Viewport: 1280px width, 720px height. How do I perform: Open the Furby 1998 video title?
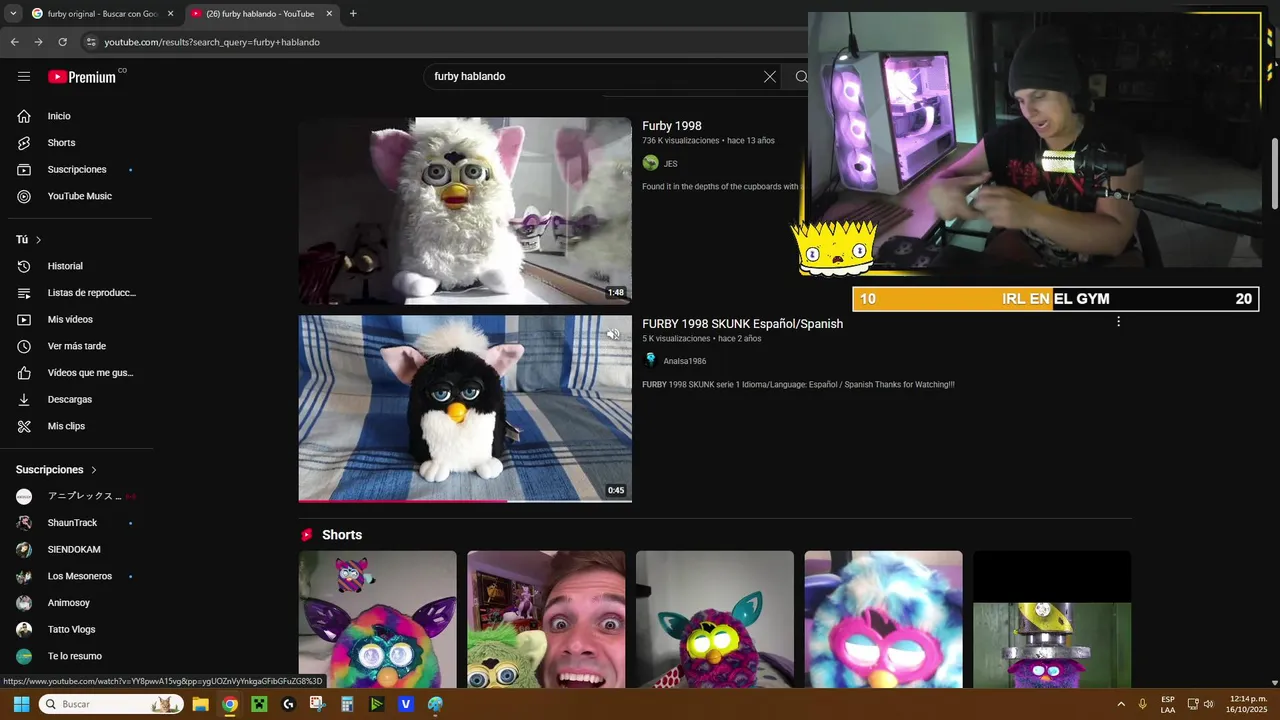[672, 126]
